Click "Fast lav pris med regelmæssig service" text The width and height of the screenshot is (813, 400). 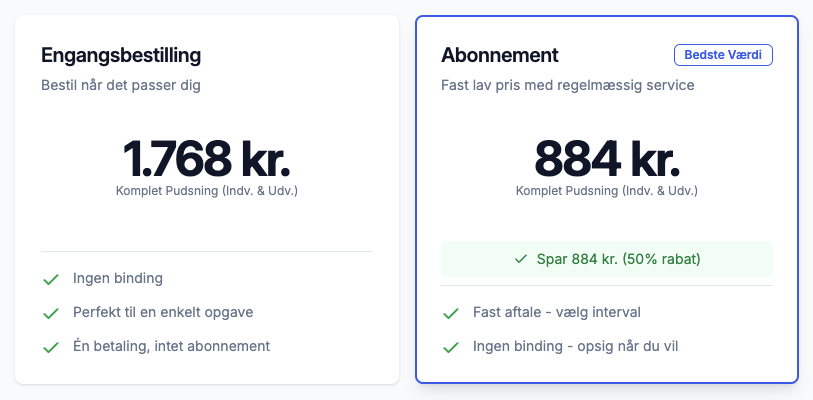coord(568,85)
